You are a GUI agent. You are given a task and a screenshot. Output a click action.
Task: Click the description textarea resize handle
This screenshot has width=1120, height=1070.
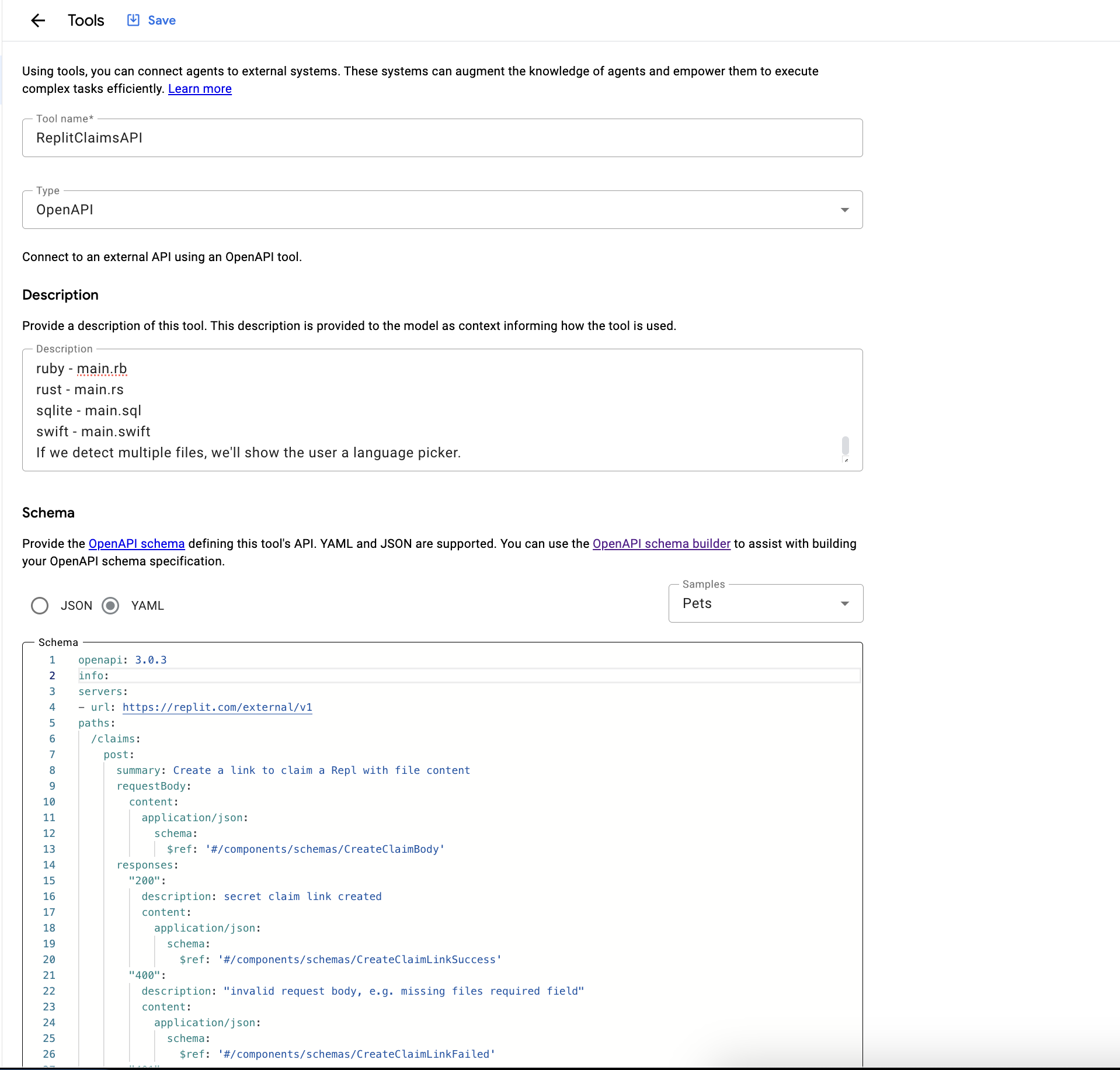(846, 460)
